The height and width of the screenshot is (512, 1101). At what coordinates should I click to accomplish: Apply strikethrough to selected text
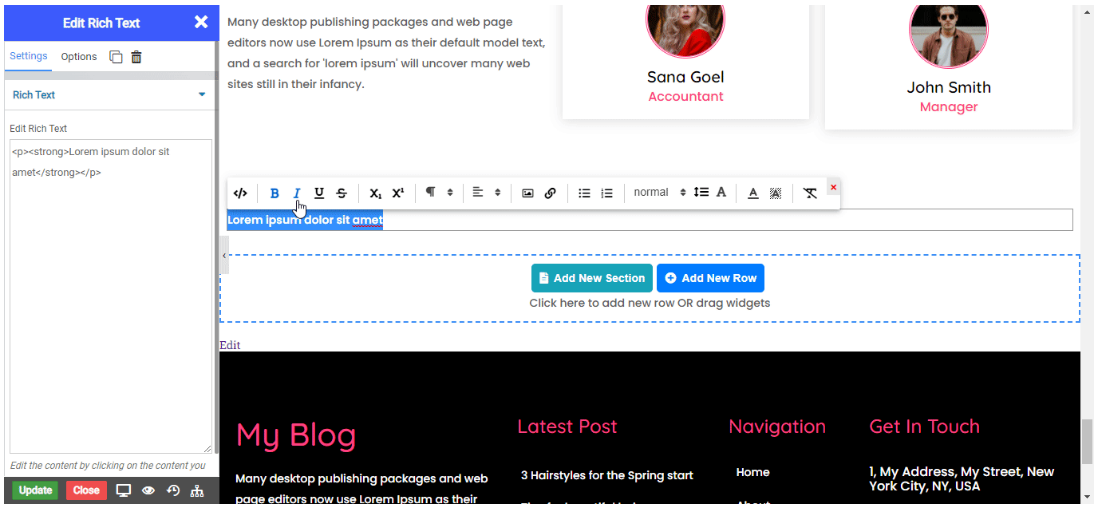[342, 193]
